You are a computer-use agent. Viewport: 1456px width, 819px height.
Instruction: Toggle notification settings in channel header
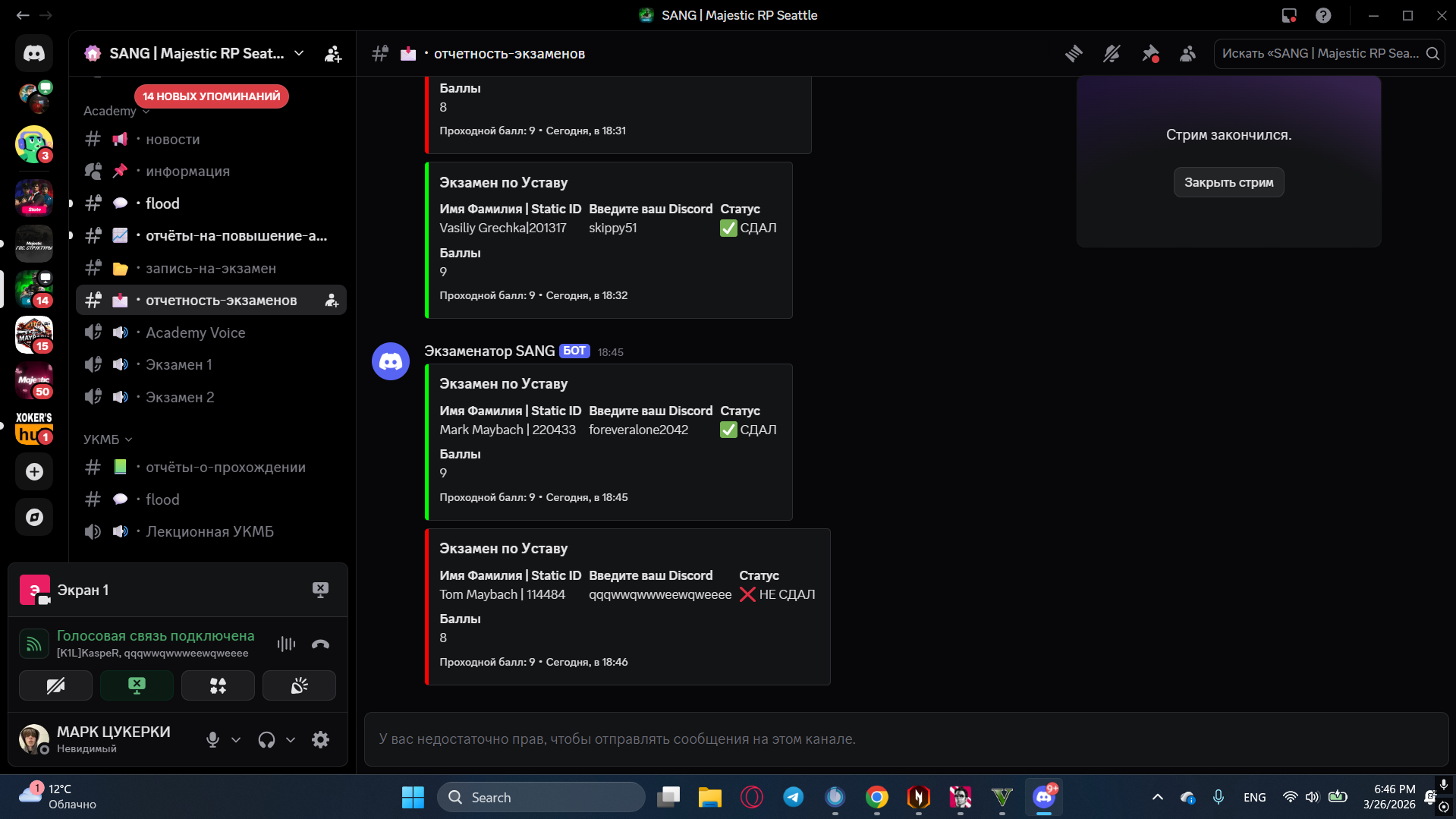tap(1112, 54)
